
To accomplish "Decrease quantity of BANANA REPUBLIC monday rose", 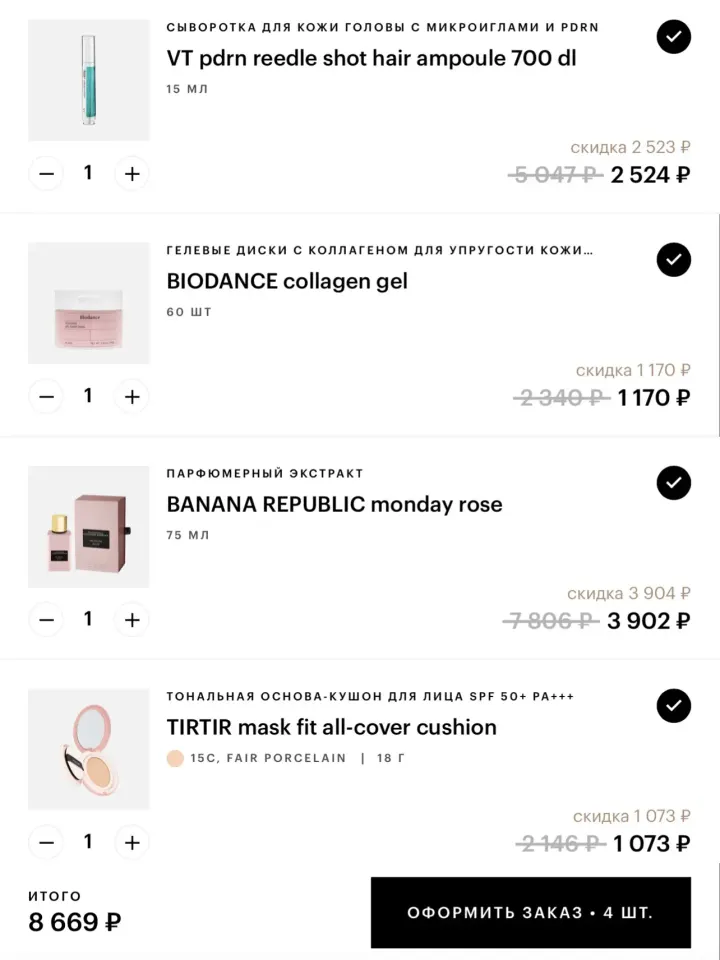I will click(46, 620).
